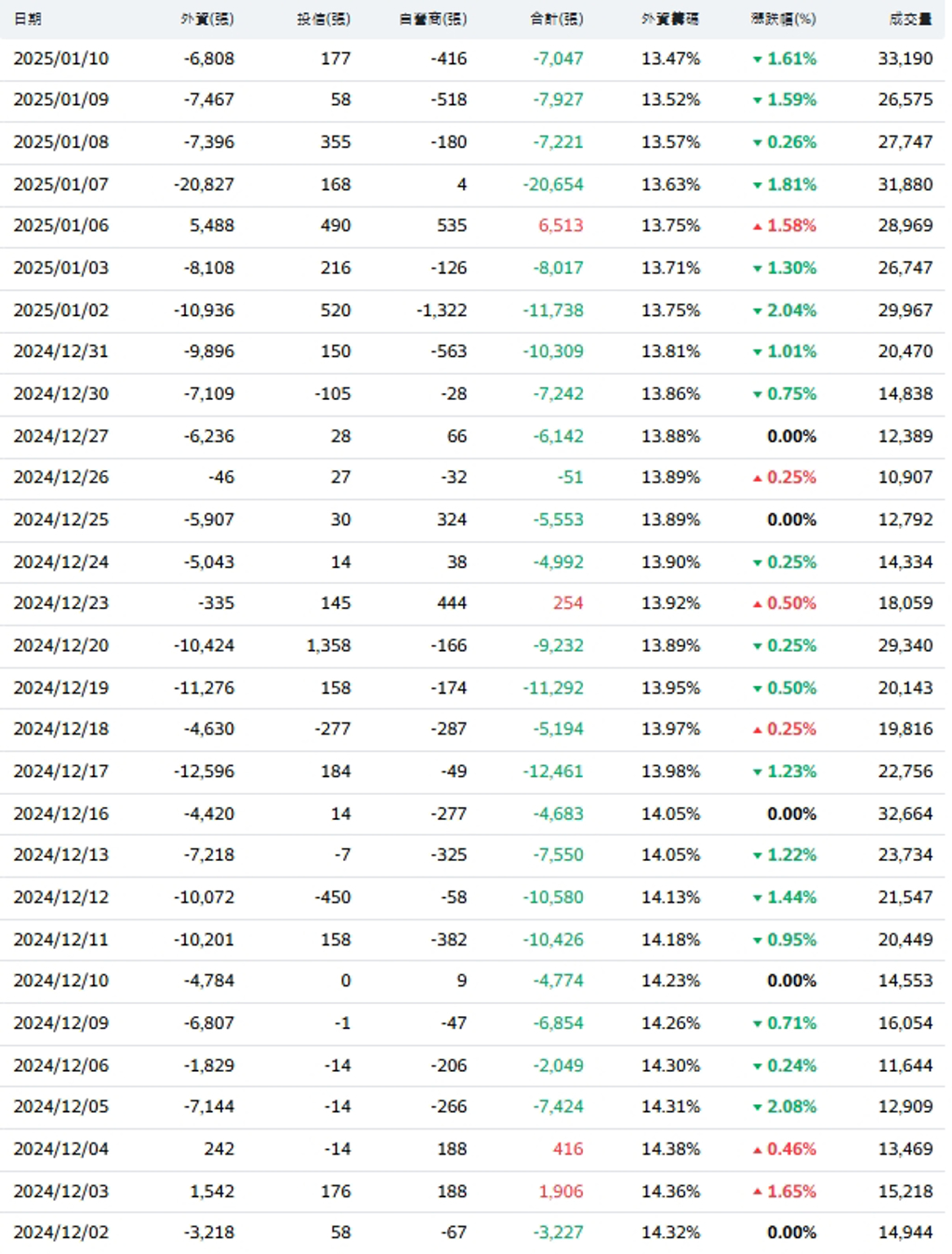
Task: Select the 2024/12/02 row date
Action: tap(61, 1233)
